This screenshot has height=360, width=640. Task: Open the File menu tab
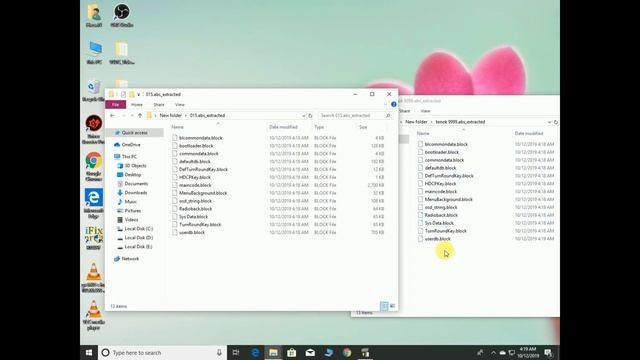click(116, 105)
